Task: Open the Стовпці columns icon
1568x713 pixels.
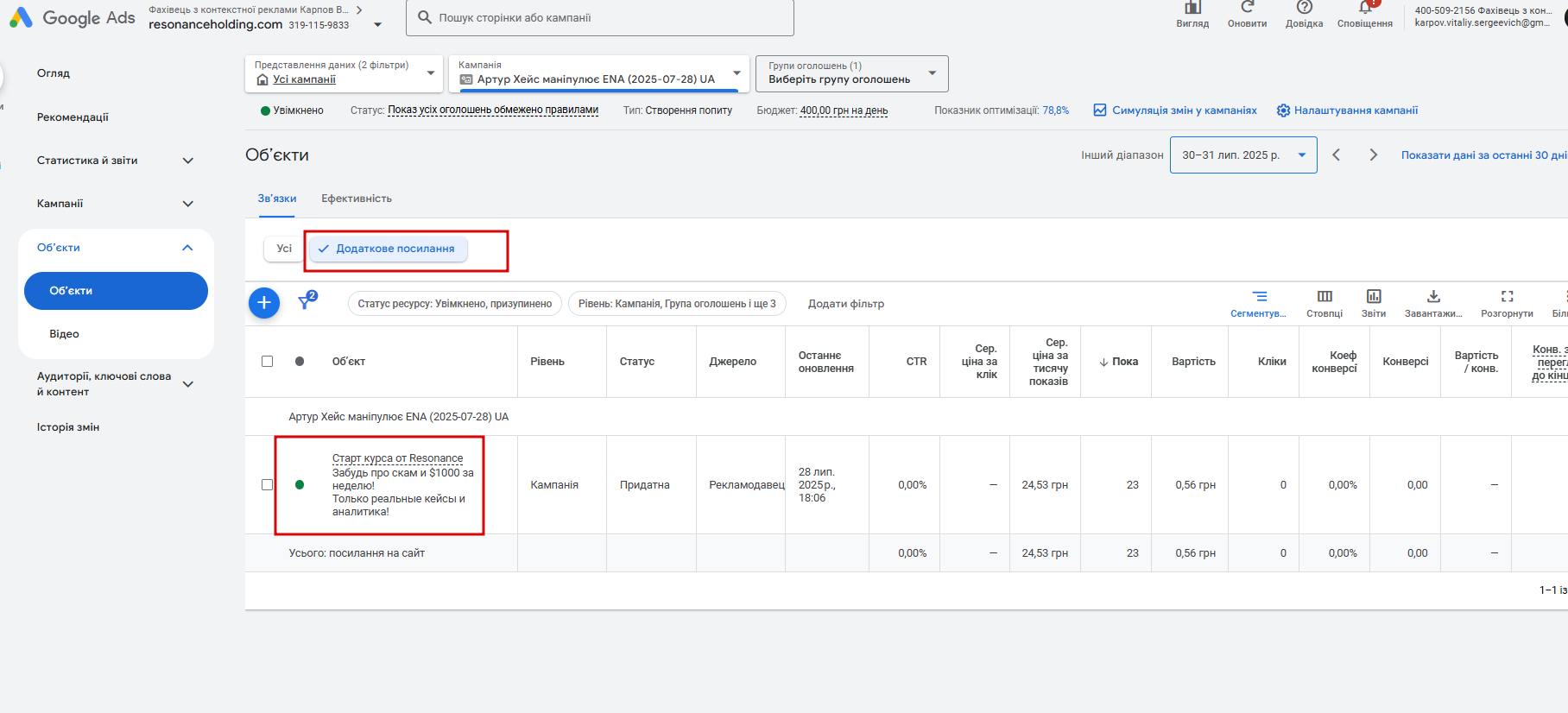Action: [x=1325, y=297]
